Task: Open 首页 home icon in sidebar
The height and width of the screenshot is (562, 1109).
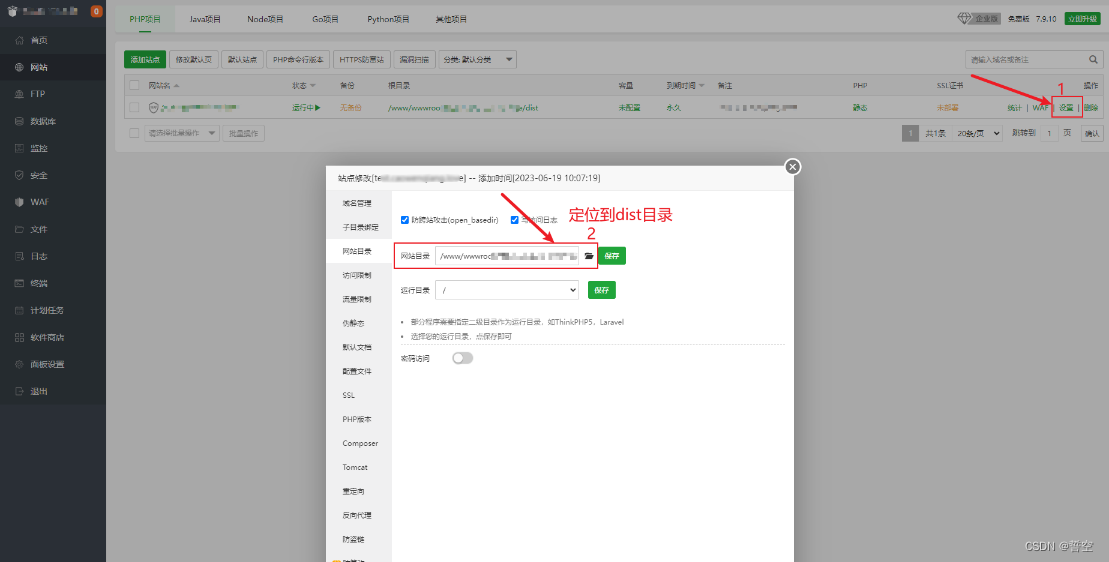Action: [x=19, y=40]
